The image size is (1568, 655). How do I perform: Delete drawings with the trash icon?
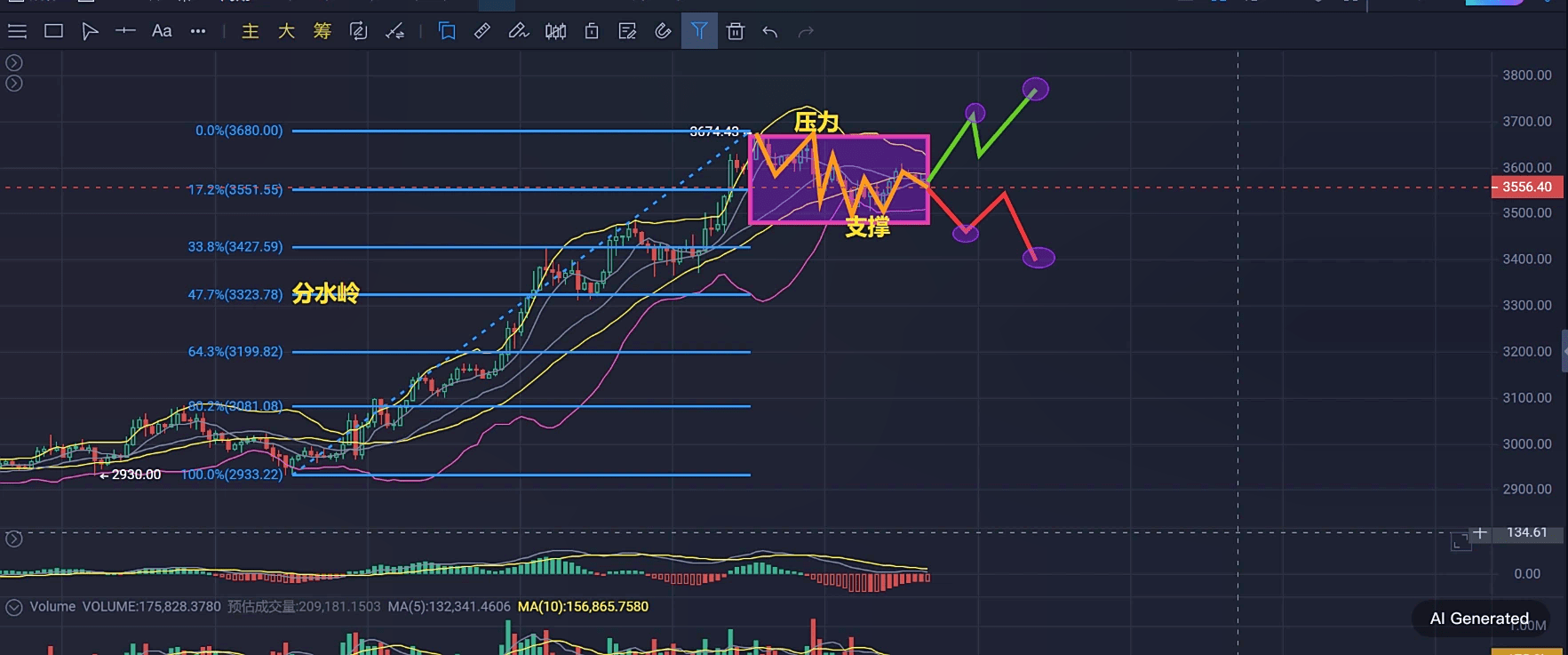tap(736, 31)
